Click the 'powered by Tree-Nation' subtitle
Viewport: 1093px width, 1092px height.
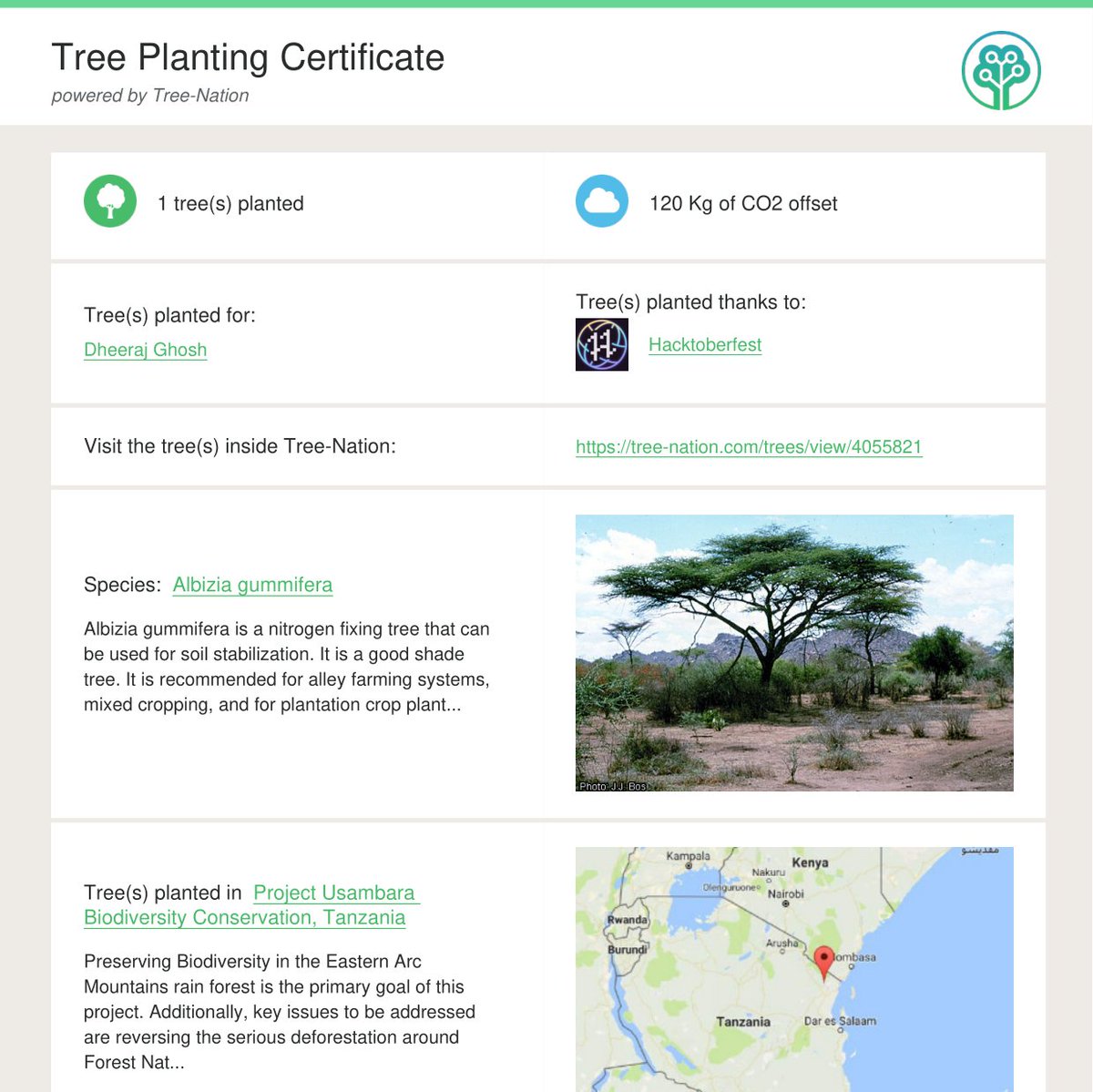click(150, 96)
